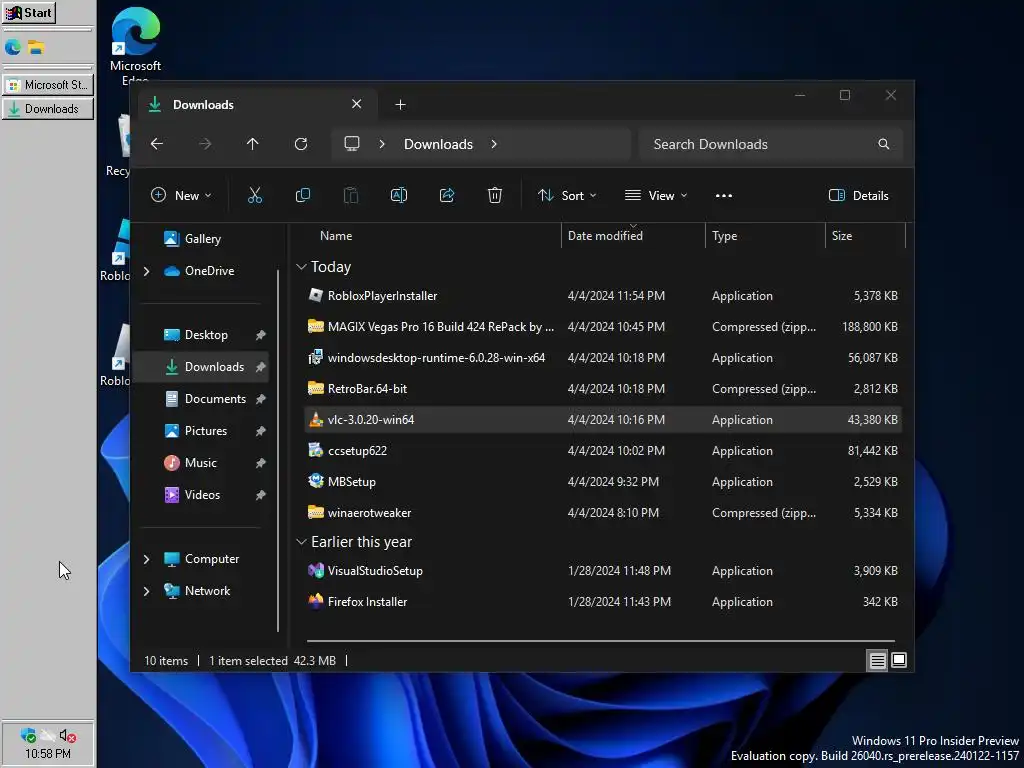Select the MBSetup file icon

[x=315, y=481]
